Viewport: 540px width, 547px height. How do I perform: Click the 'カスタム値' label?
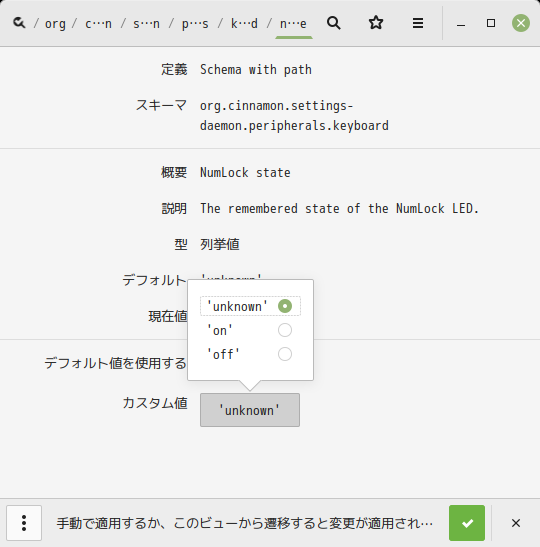155,403
